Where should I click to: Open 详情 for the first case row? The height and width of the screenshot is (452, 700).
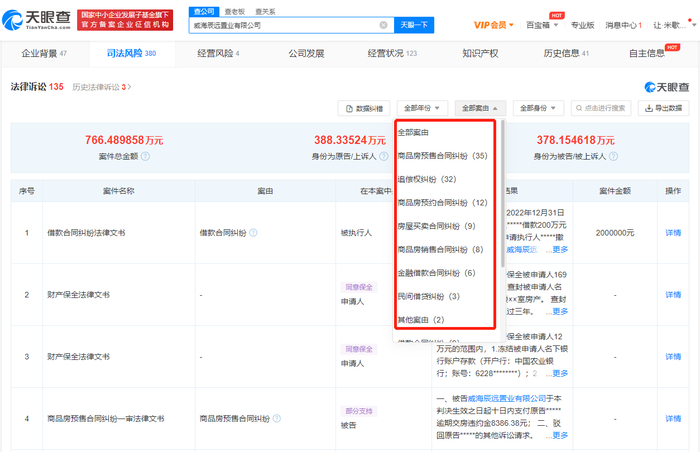coord(672,232)
